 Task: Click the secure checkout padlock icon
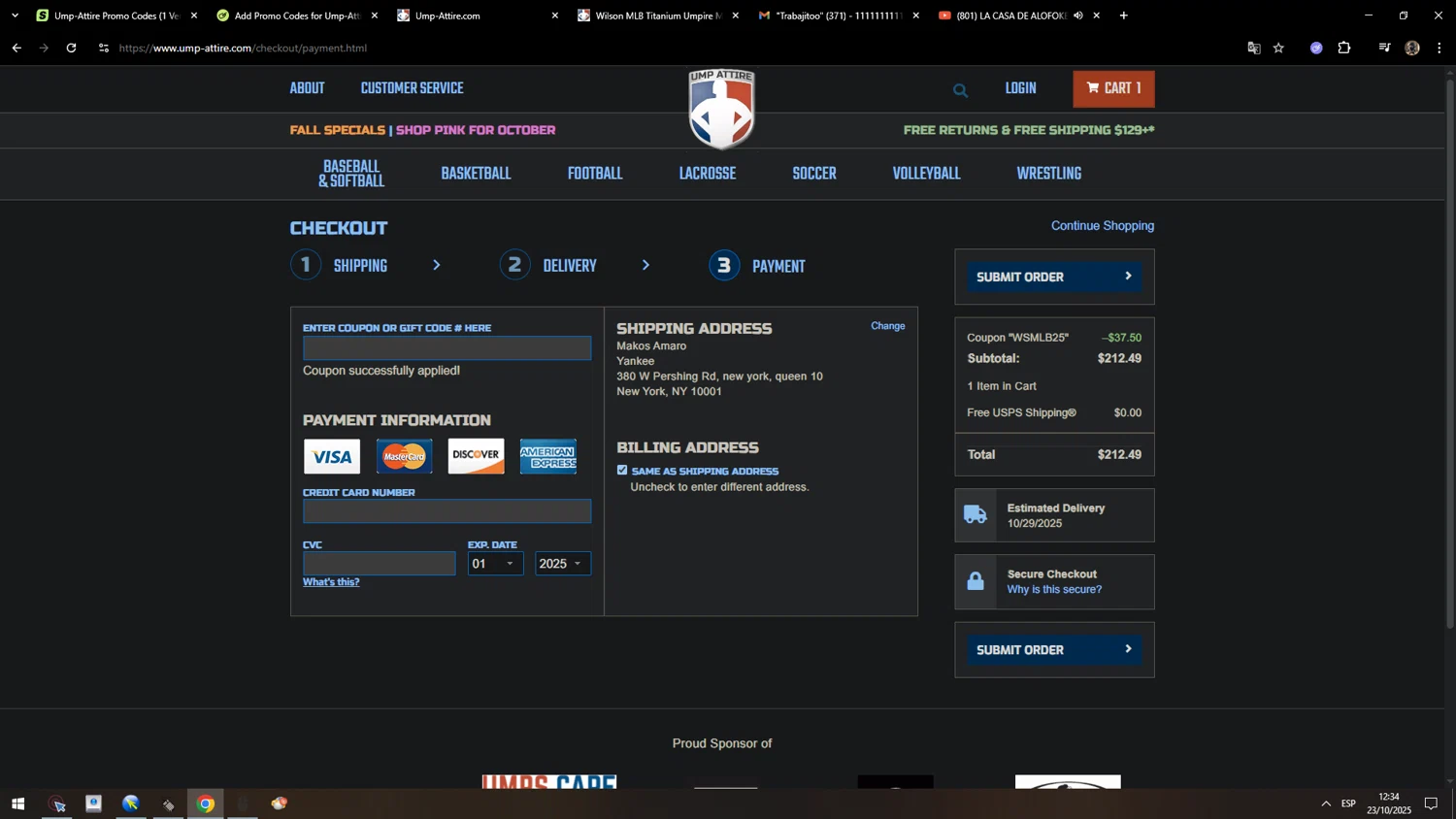coord(976,581)
